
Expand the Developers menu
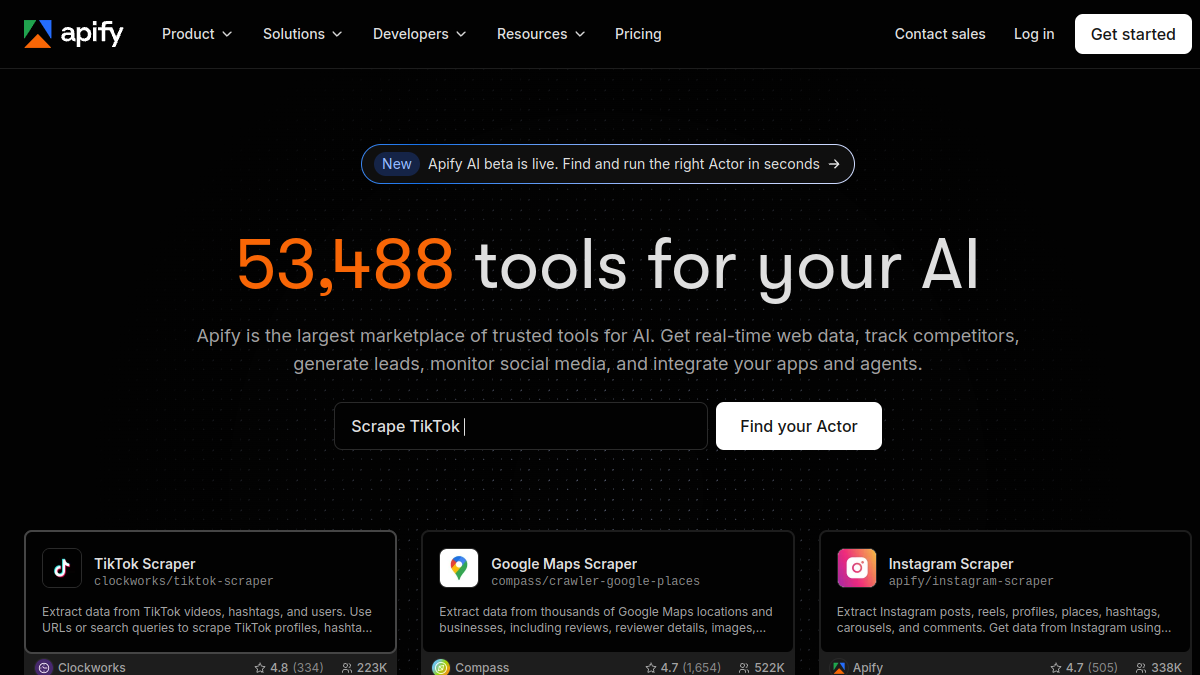[420, 34]
